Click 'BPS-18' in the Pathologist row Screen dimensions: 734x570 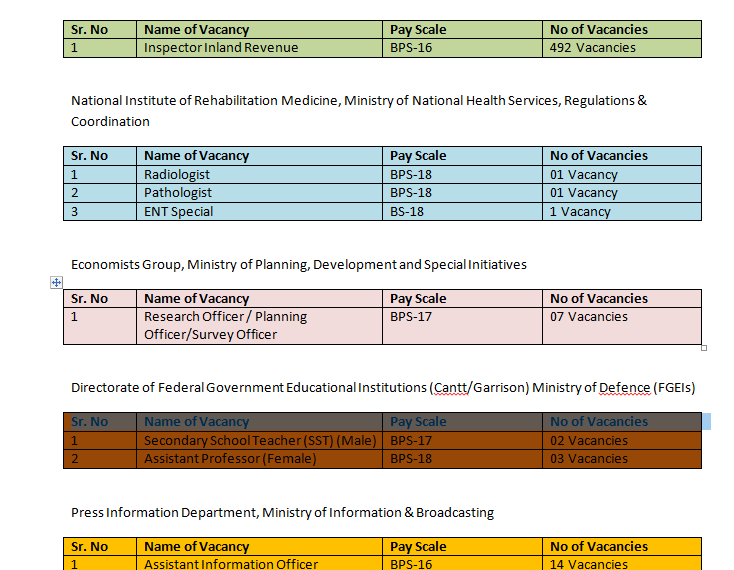pos(462,193)
